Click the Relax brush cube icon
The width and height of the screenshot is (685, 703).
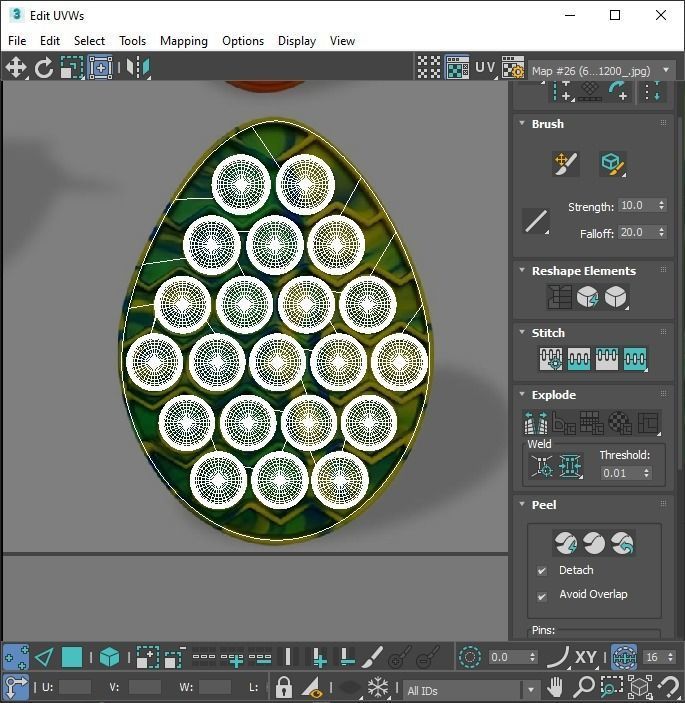pyautogui.click(x=612, y=164)
